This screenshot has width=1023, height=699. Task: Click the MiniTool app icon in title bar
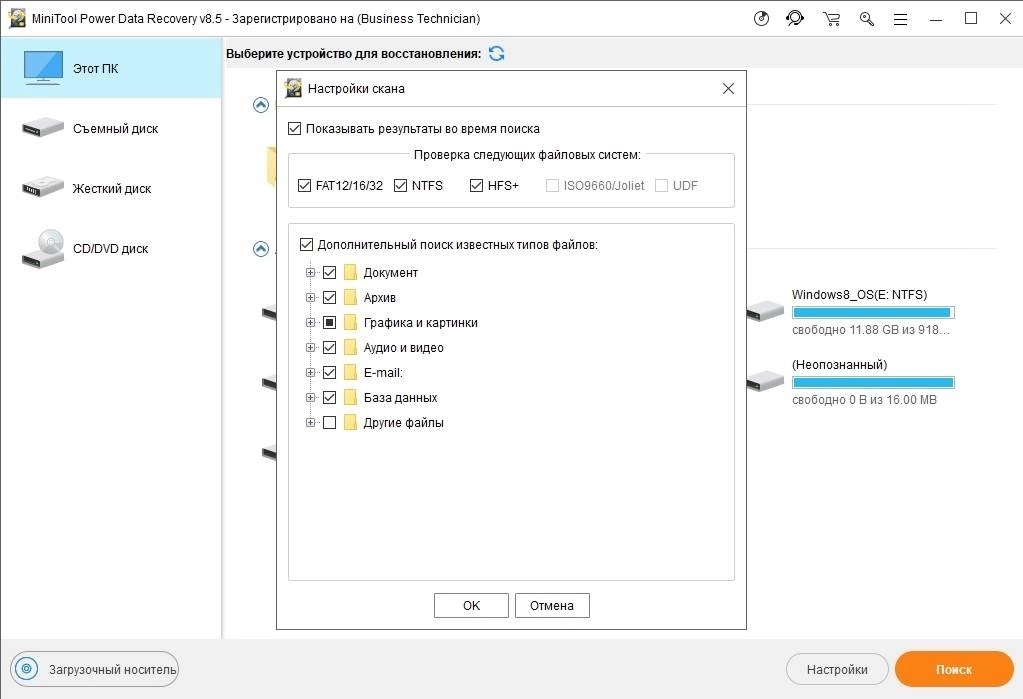[16, 18]
